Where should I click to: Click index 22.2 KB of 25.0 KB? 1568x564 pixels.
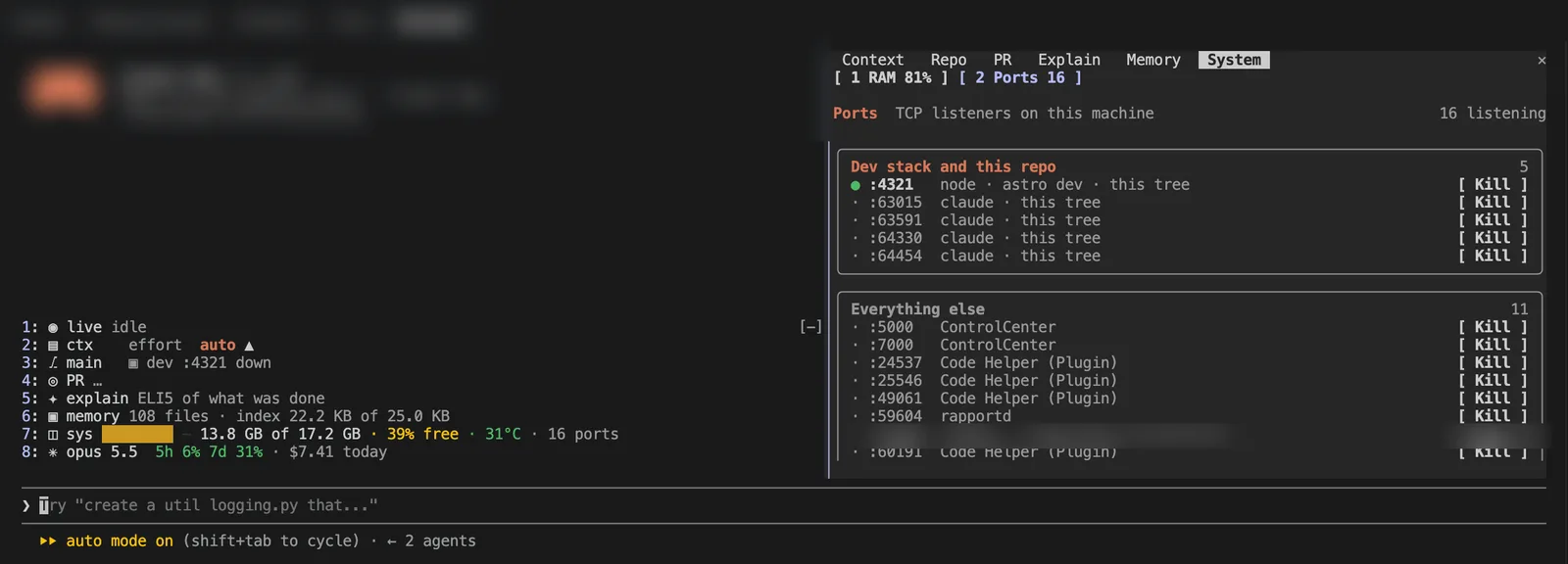343,415
